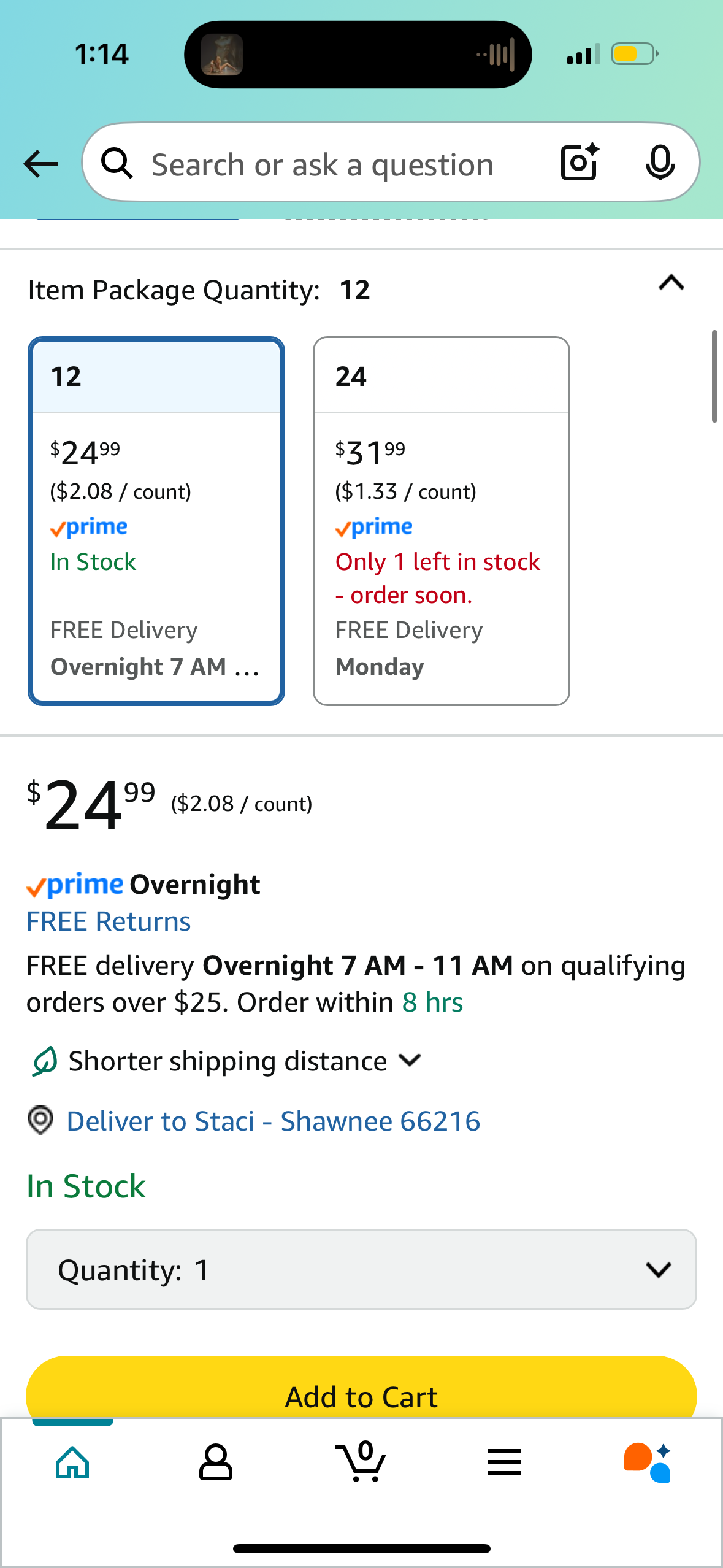This screenshot has width=723, height=1568.
Task: Click the package options scrollbar
Action: click(714, 376)
